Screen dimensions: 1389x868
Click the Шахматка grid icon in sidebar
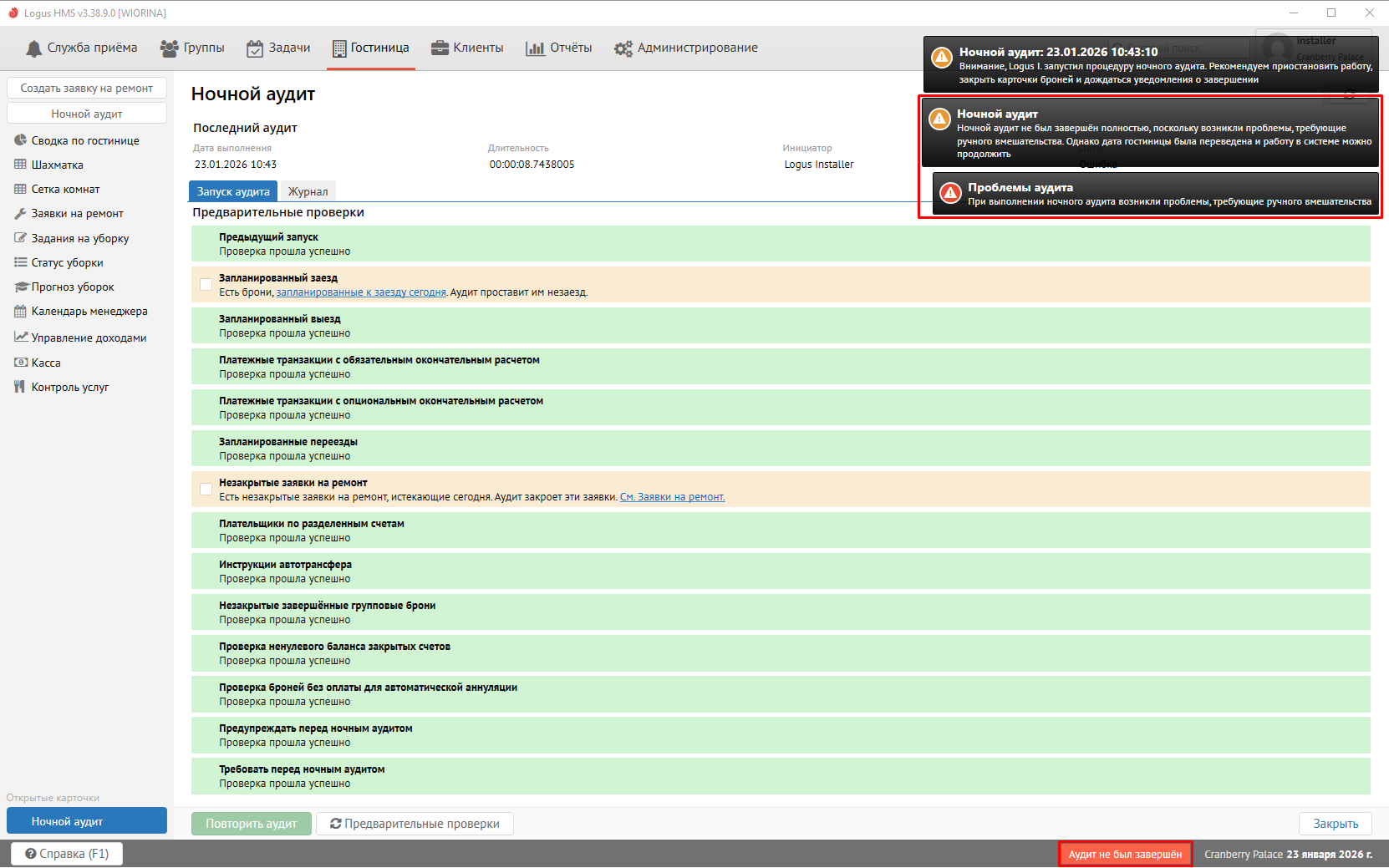tap(21, 165)
